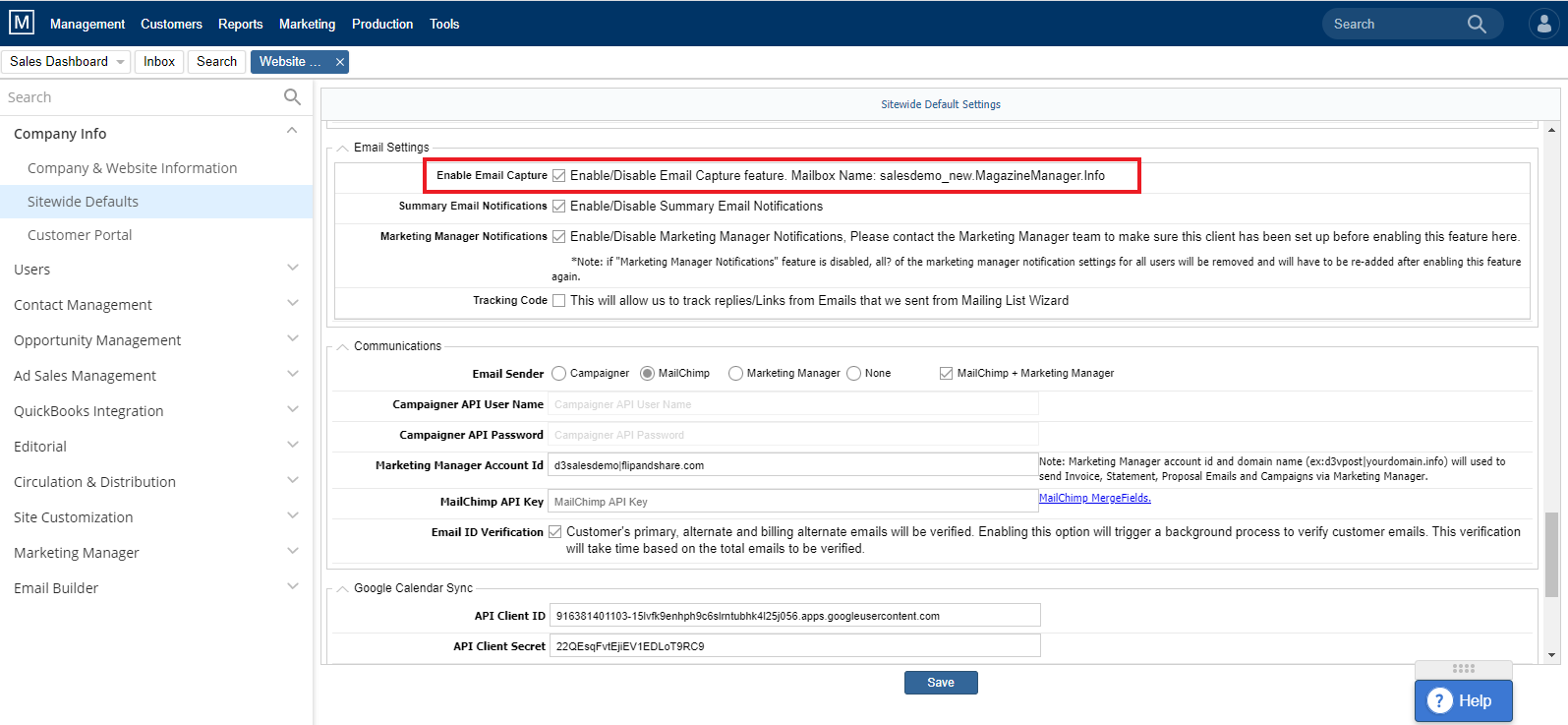Close the Website tab with X
This screenshot has width=1568, height=725.
click(340, 62)
